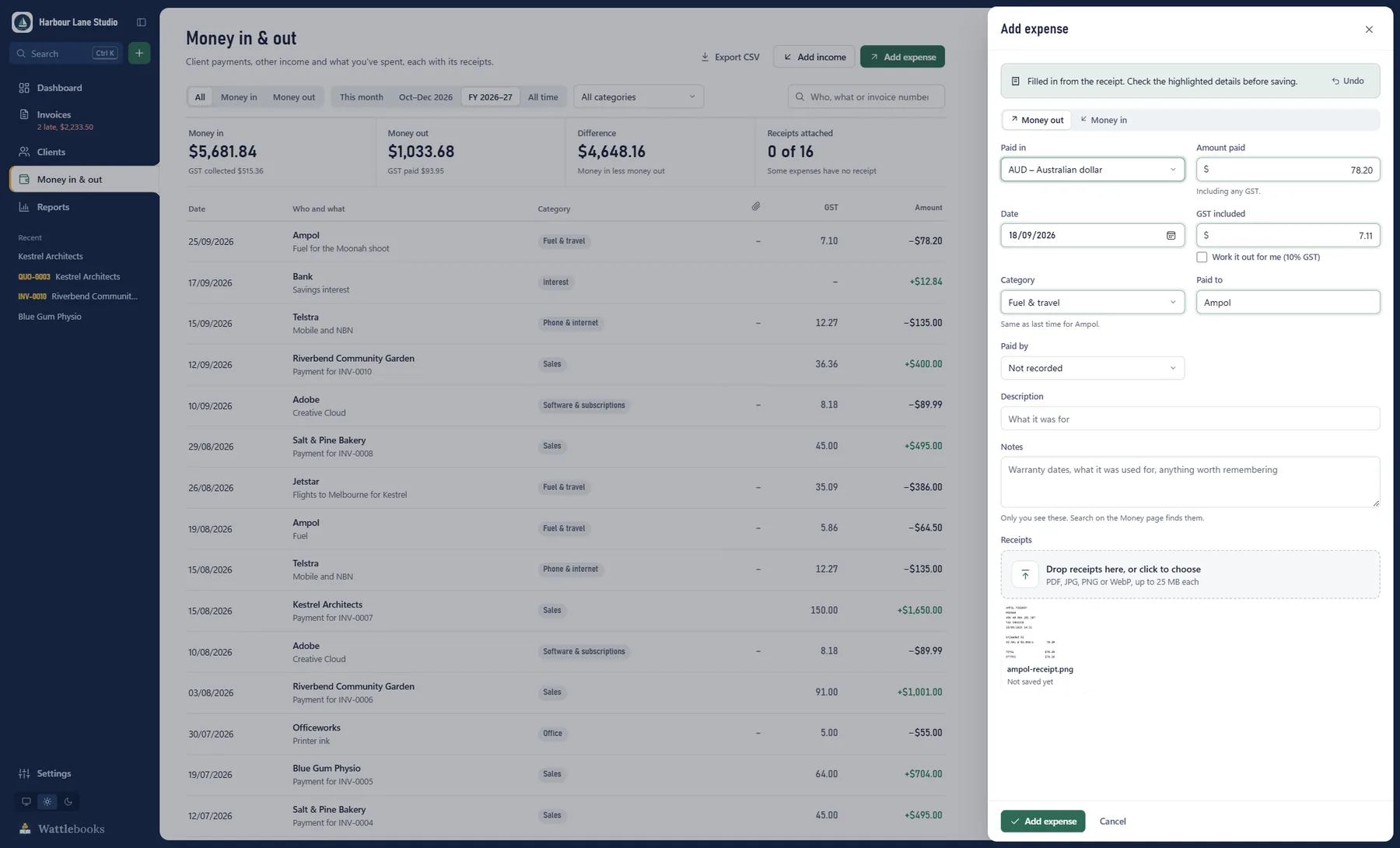The height and width of the screenshot is (848, 1400).
Task: Click Add expense button in page header
Action: (902, 57)
